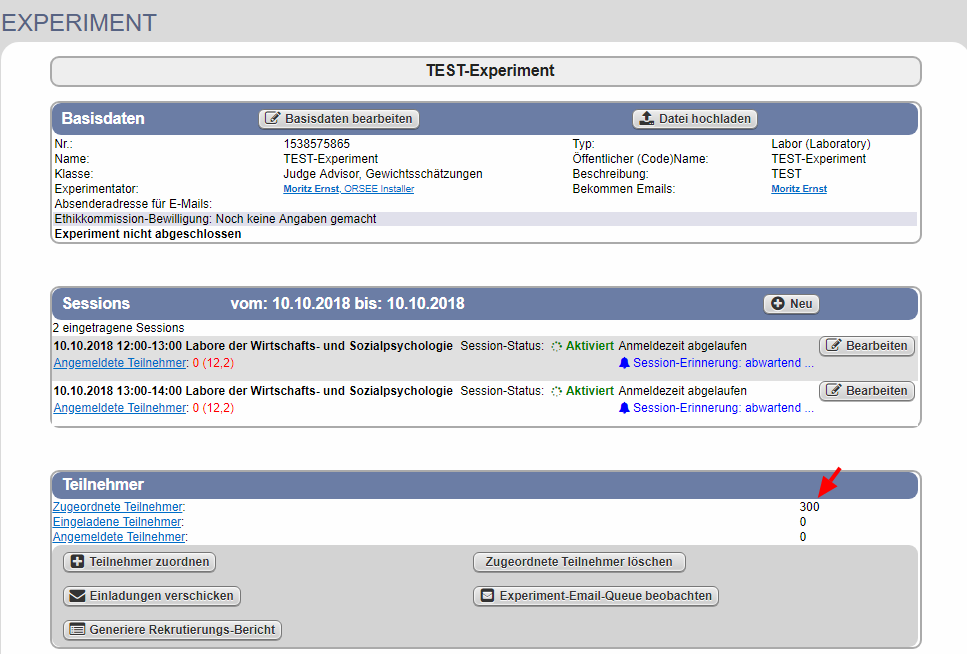Click Session-Erinnerung: abwartend for 12:00-13:00 session
The image size is (967, 654).
[x=723, y=363]
